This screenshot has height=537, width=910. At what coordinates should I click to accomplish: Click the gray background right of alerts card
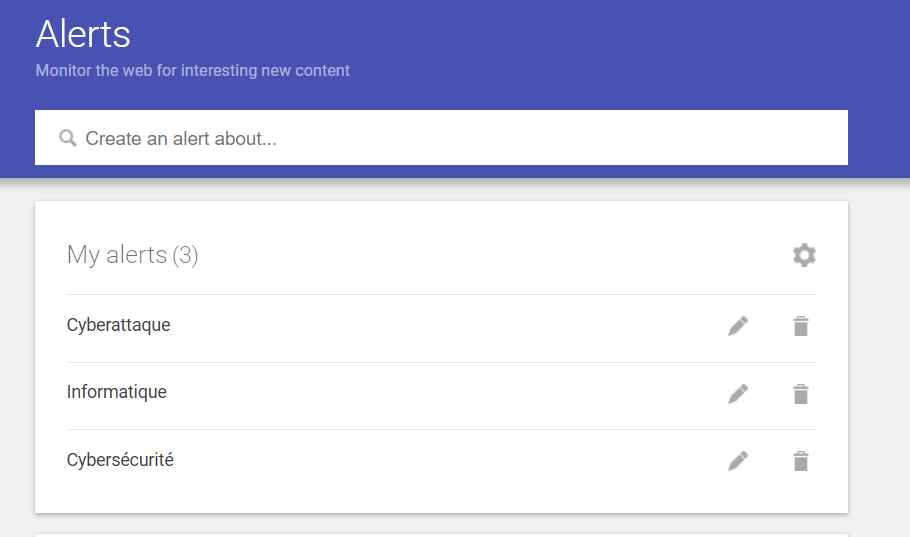coord(880,350)
